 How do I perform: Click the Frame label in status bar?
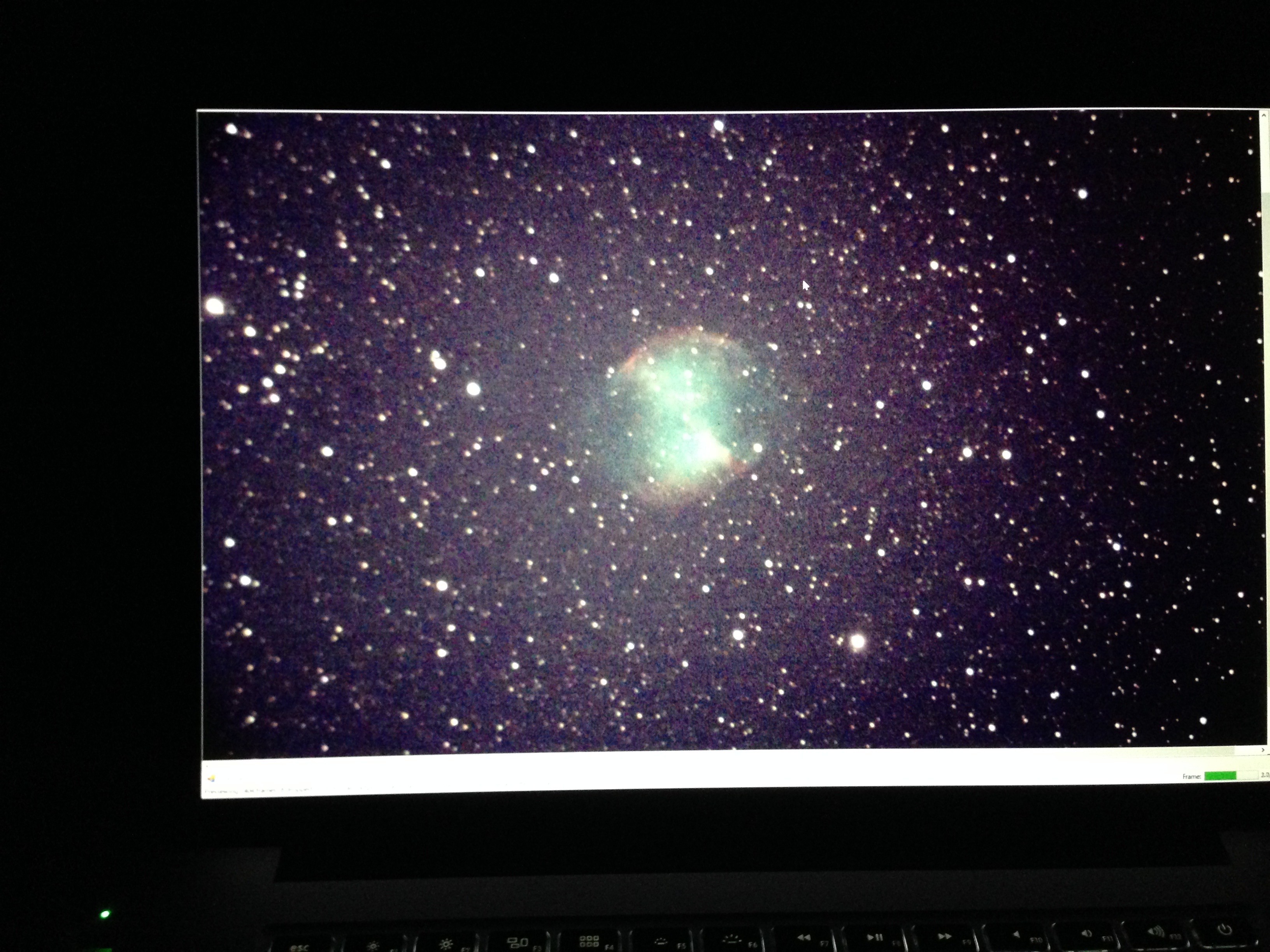click(x=1191, y=776)
